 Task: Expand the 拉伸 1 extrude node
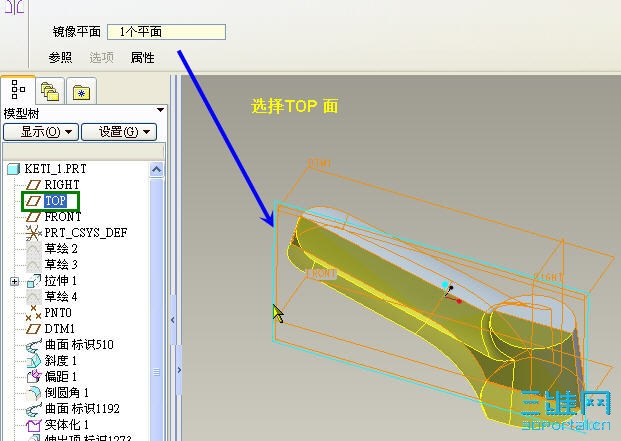point(15,281)
